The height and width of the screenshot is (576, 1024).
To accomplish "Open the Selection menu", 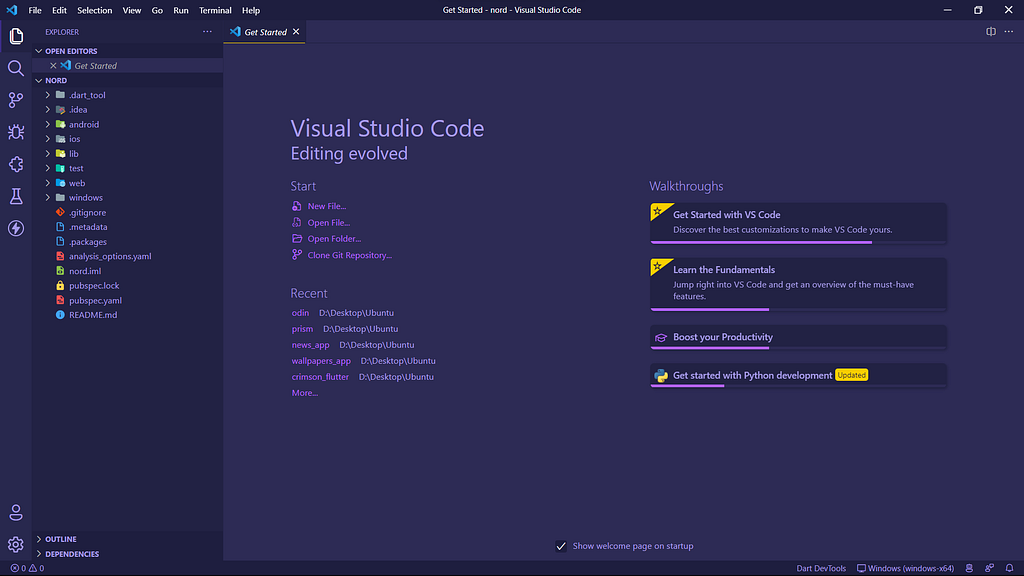I will click(95, 10).
